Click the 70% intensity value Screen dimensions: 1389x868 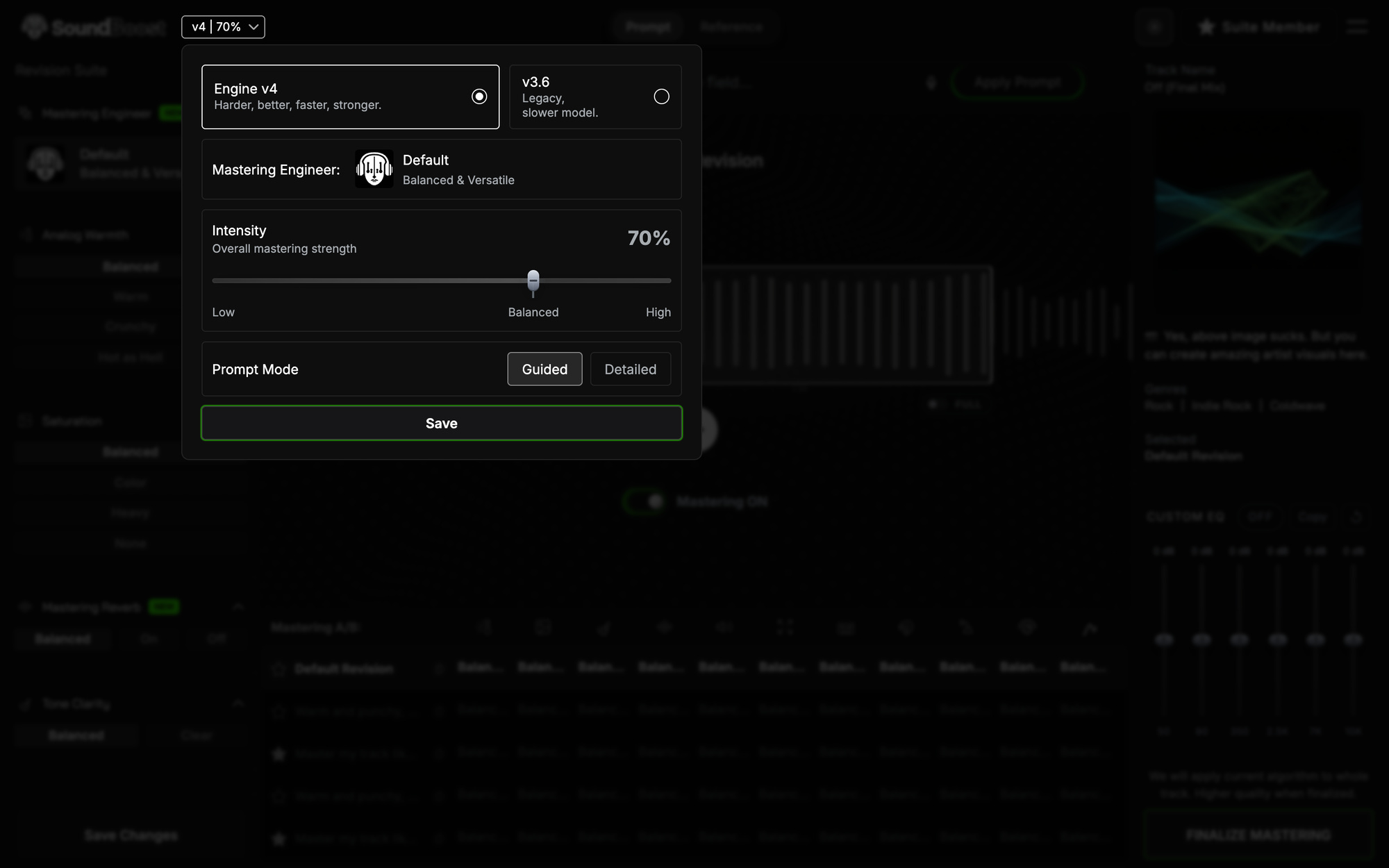[649, 238]
